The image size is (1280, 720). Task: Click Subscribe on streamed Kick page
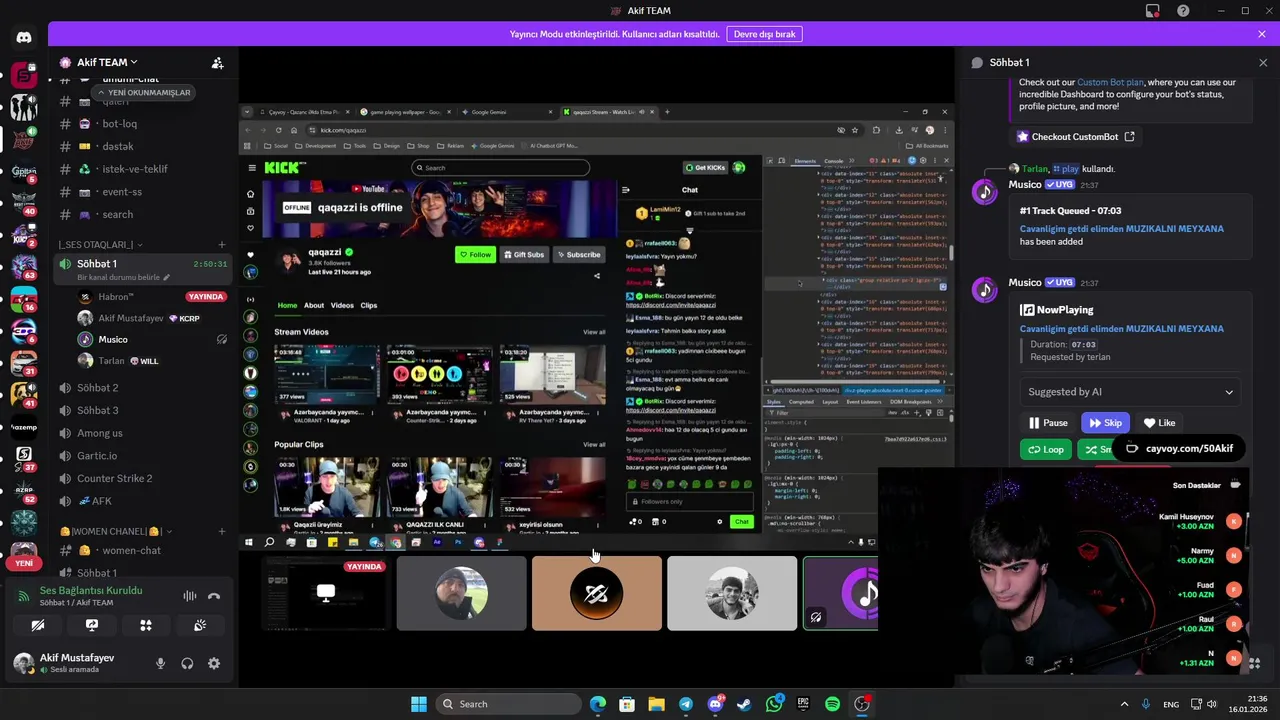tap(579, 254)
